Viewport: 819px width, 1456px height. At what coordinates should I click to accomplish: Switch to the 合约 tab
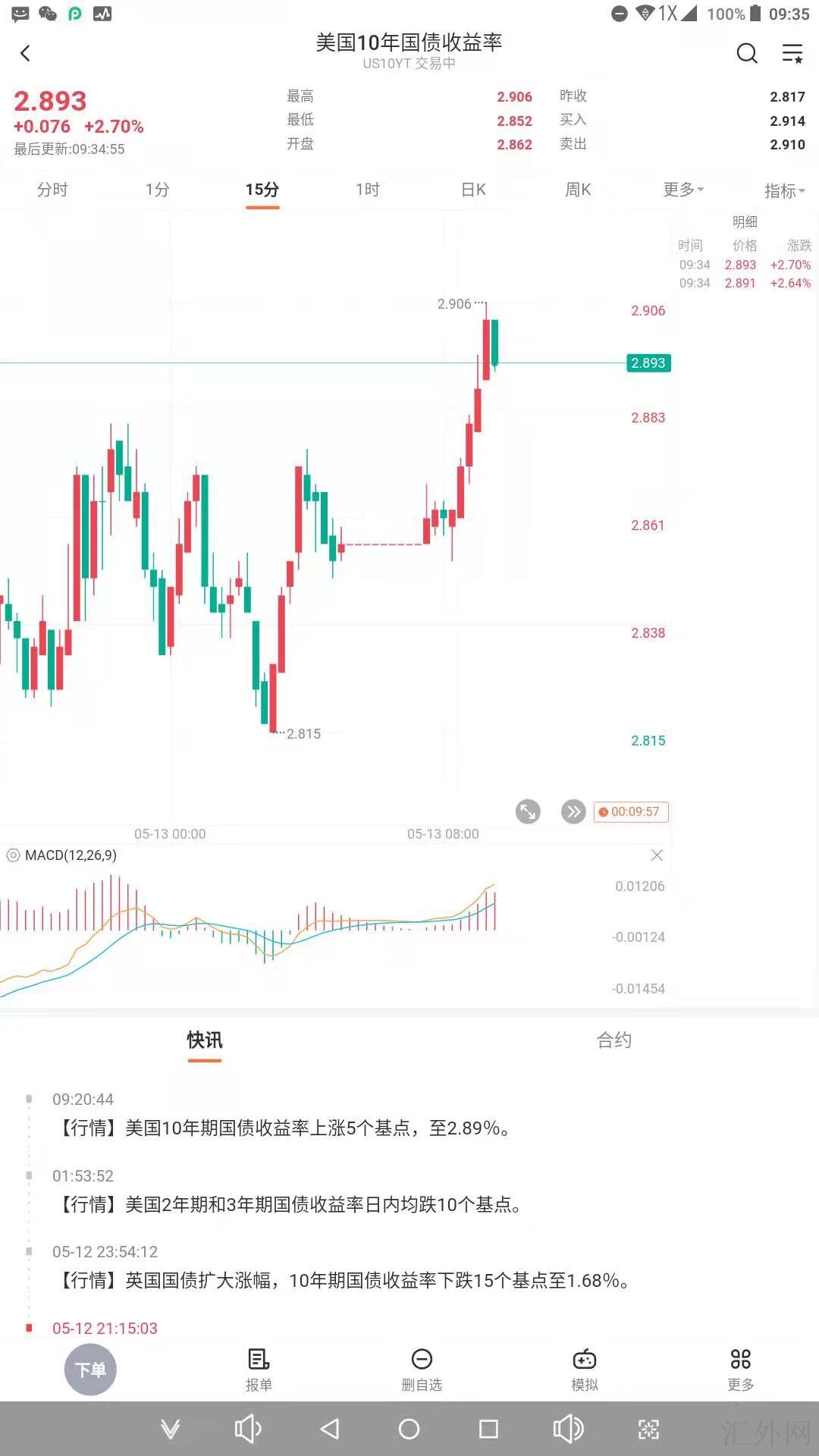point(613,1040)
